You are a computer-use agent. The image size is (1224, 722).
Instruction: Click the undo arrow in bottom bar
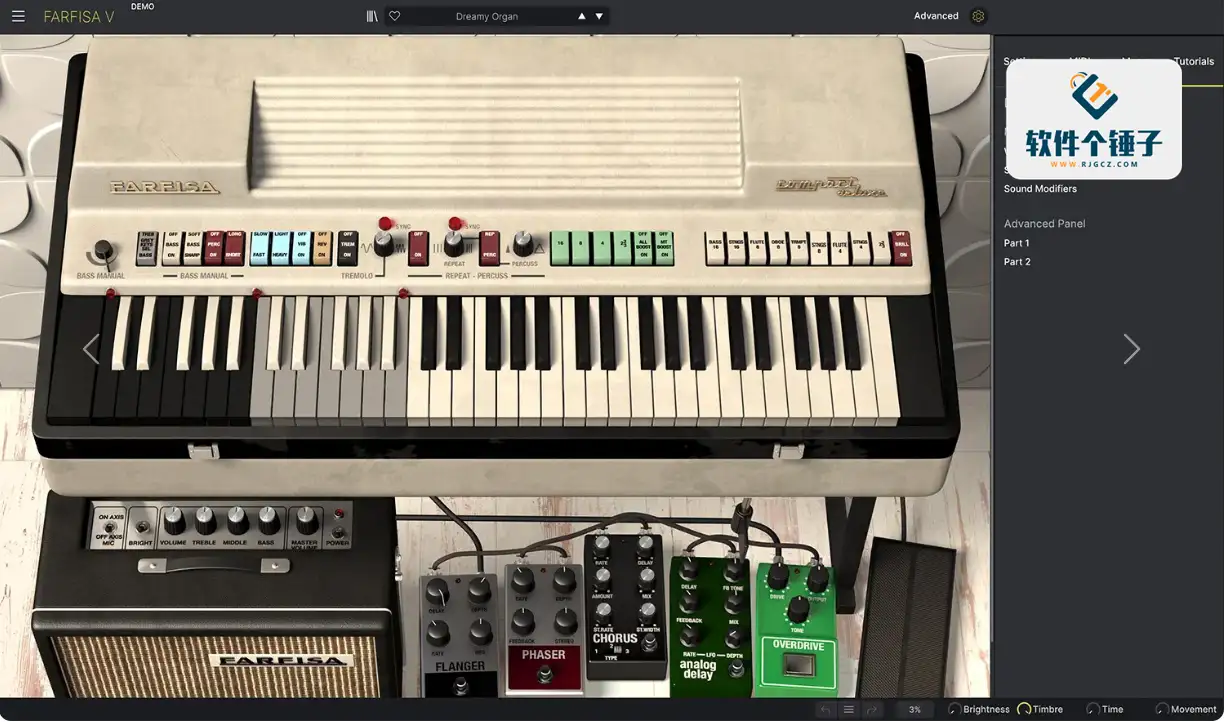[825, 710]
